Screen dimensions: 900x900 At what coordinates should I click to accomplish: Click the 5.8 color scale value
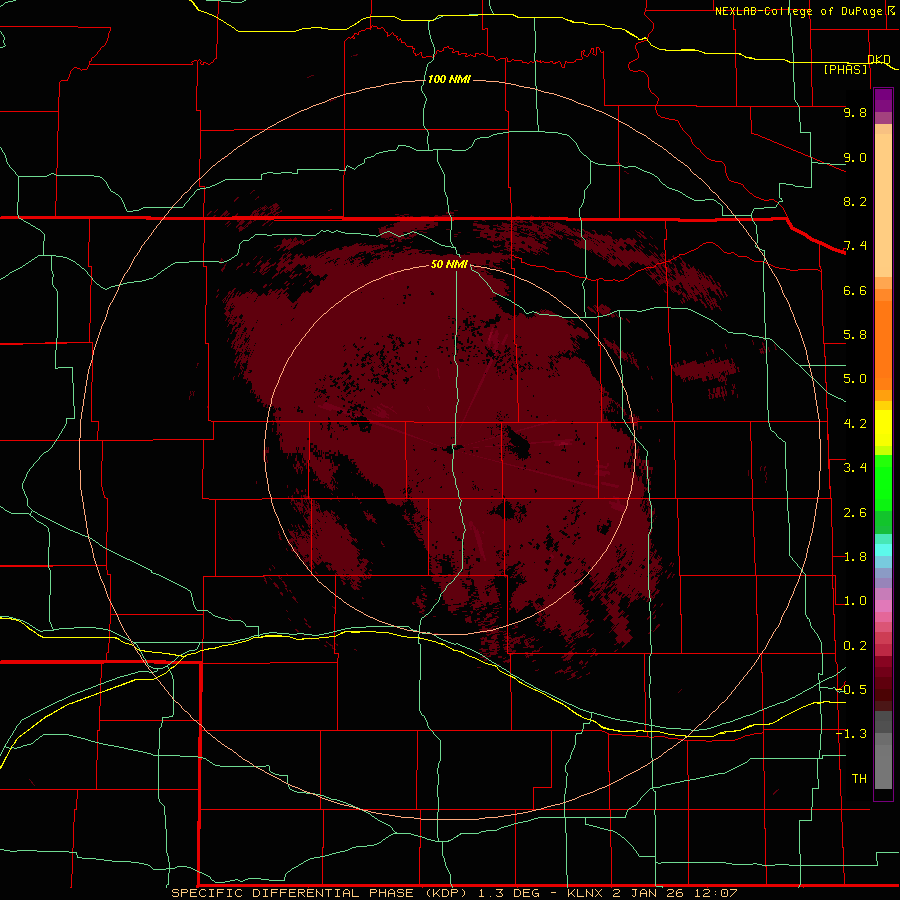[855, 335]
